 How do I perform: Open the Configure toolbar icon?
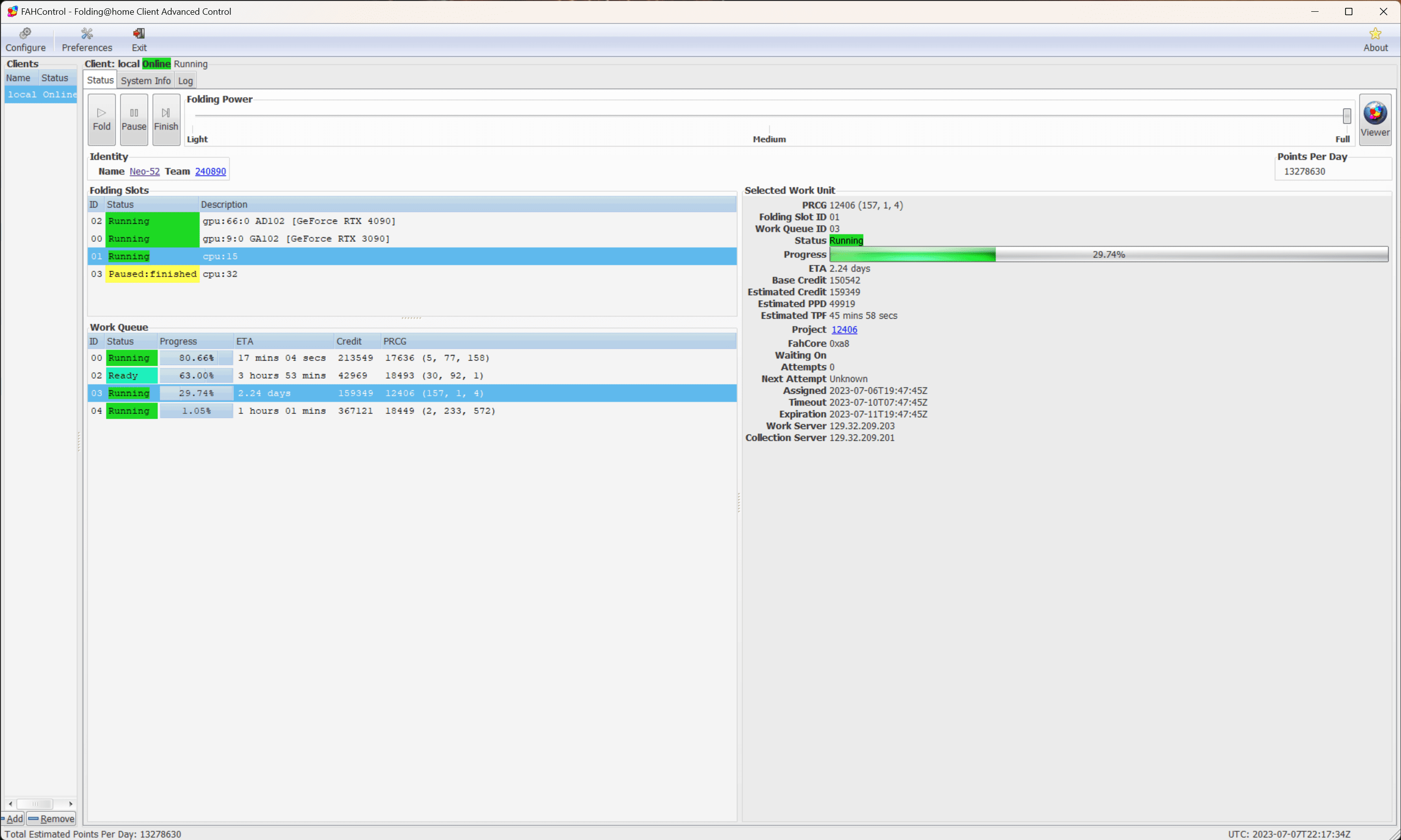tap(26, 40)
